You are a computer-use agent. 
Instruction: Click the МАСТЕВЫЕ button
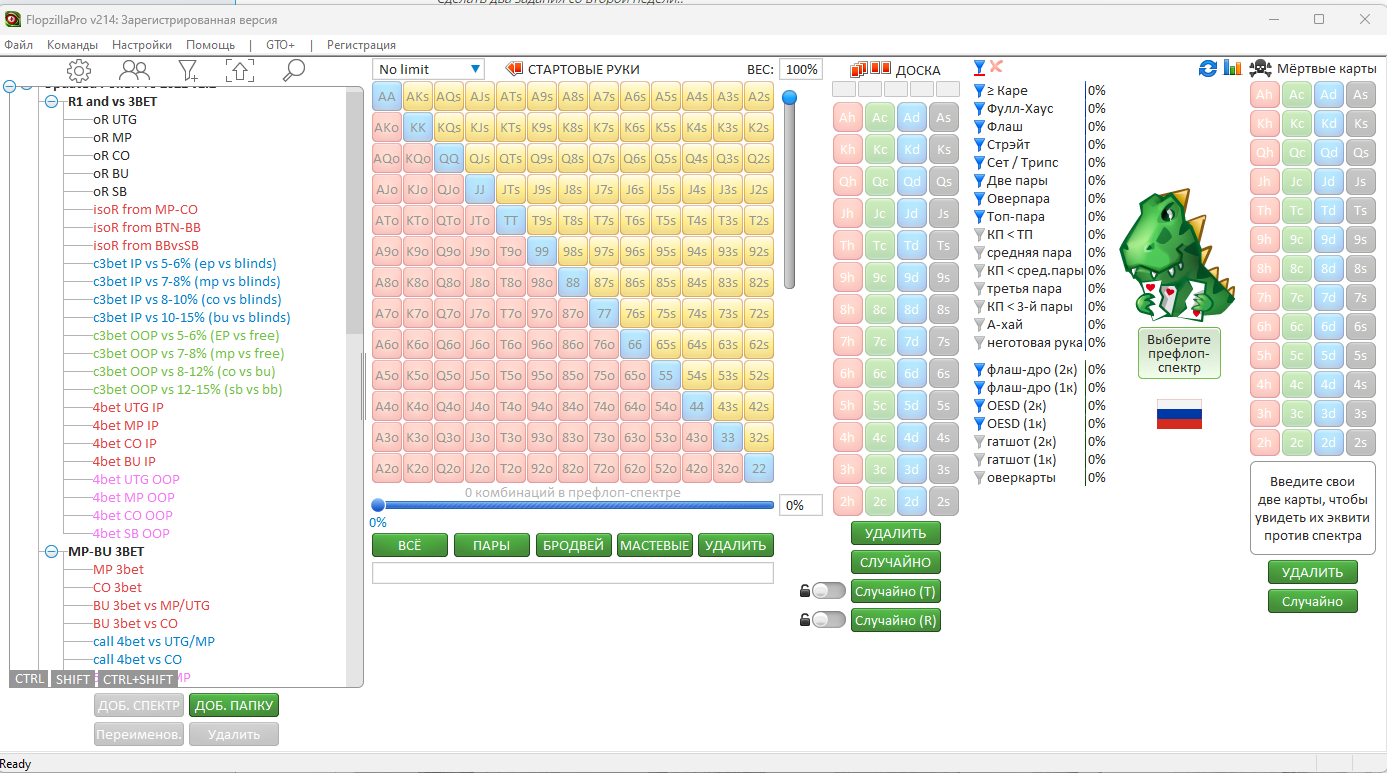655,545
